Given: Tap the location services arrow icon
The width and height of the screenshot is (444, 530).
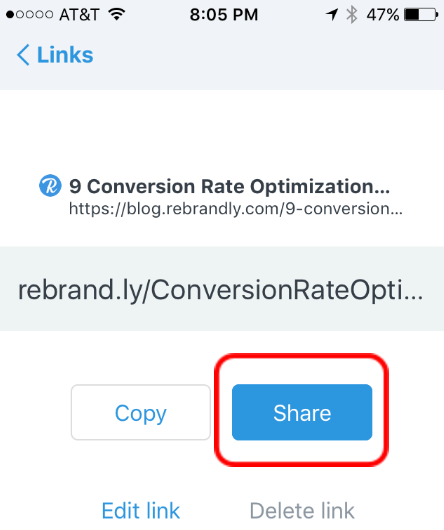Looking at the screenshot, I should click(332, 15).
